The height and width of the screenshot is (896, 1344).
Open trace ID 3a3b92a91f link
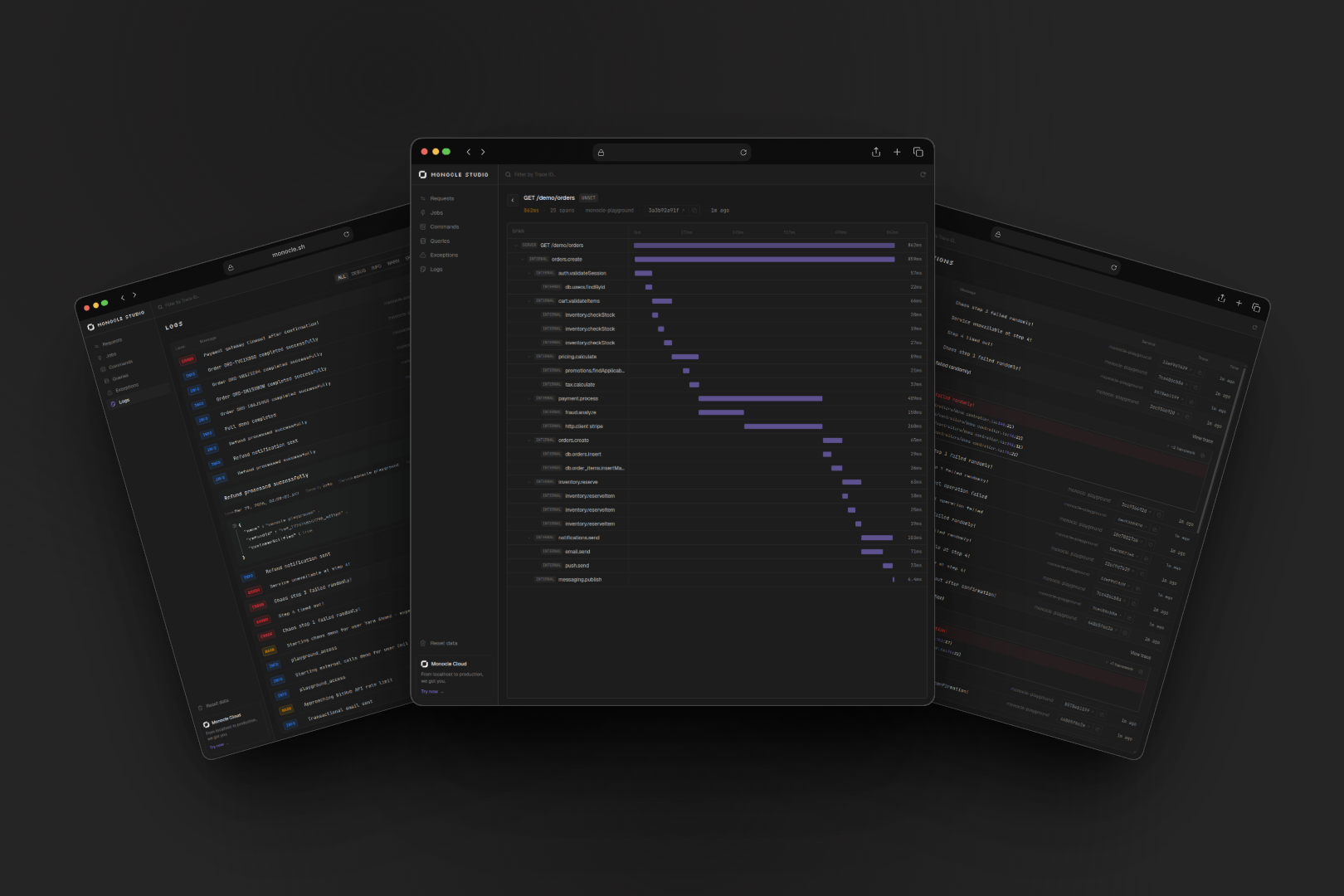666,211
